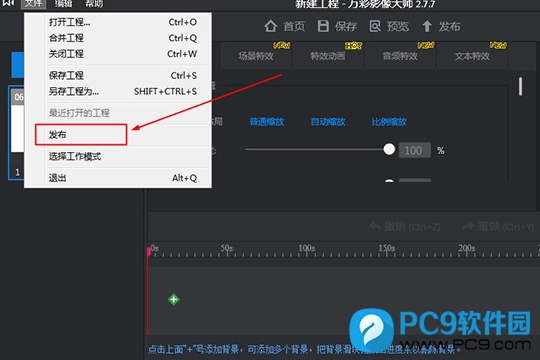Click the Preview (预览) magnifier icon
The width and height of the screenshot is (540, 360).
pos(375,26)
